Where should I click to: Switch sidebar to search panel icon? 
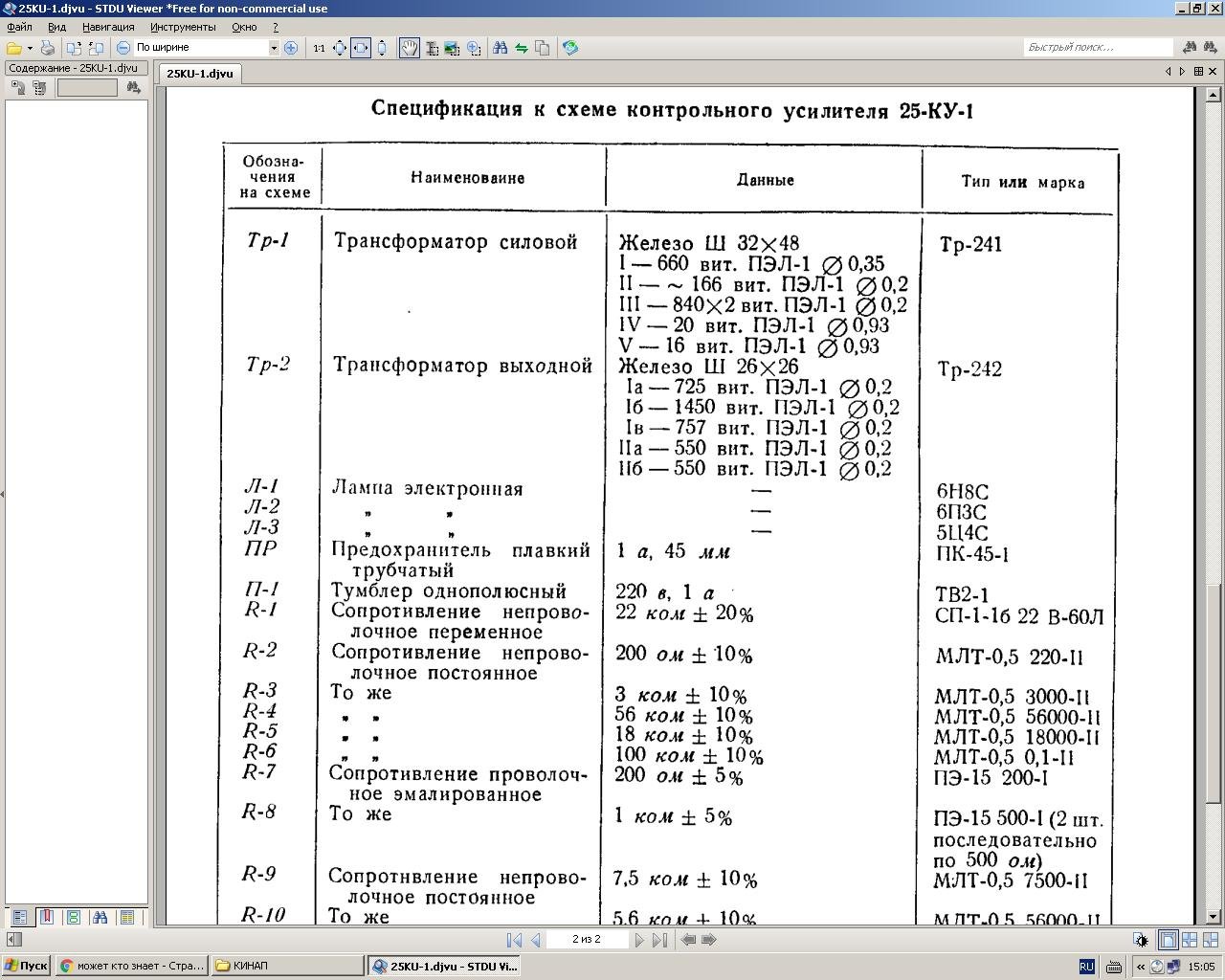click(x=100, y=917)
